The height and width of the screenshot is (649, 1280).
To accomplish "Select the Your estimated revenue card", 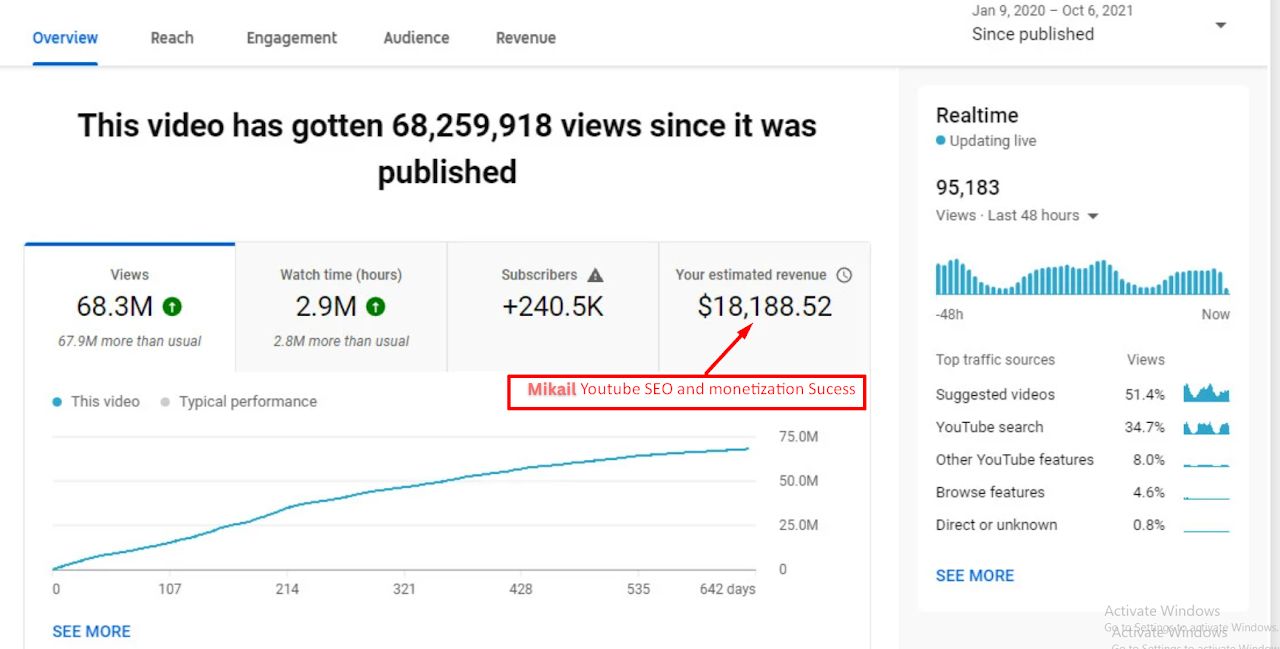I will click(x=764, y=306).
